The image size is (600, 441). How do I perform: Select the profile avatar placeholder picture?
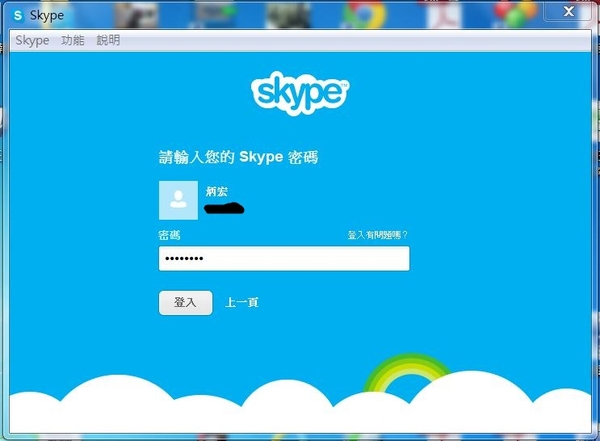(178, 200)
